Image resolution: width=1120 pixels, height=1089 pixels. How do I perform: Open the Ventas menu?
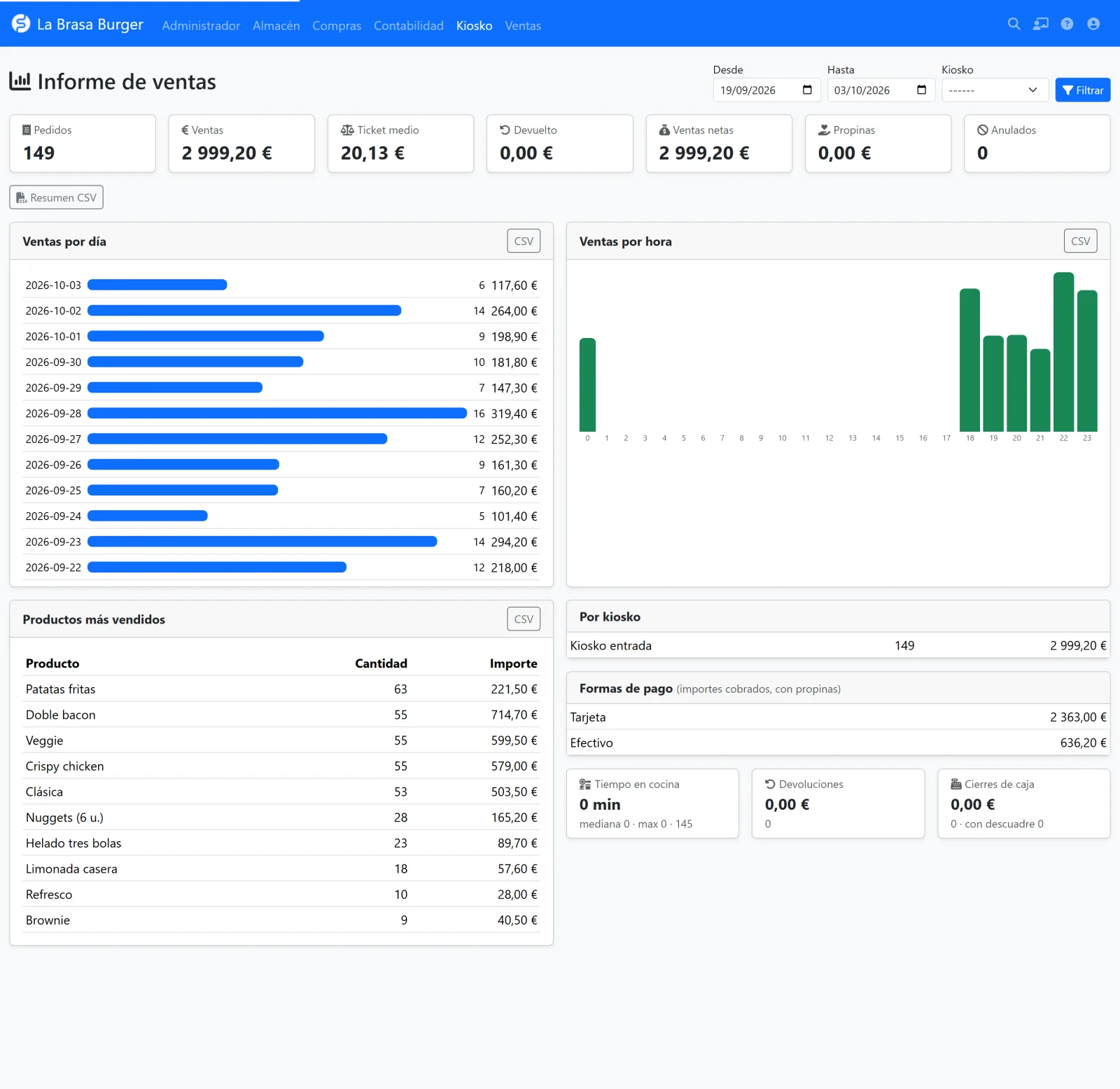523,26
